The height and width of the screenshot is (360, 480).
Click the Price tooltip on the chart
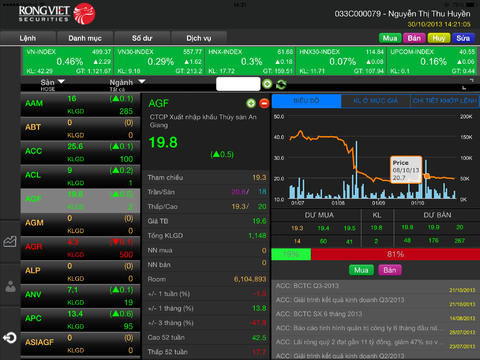click(x=406, y=170)
